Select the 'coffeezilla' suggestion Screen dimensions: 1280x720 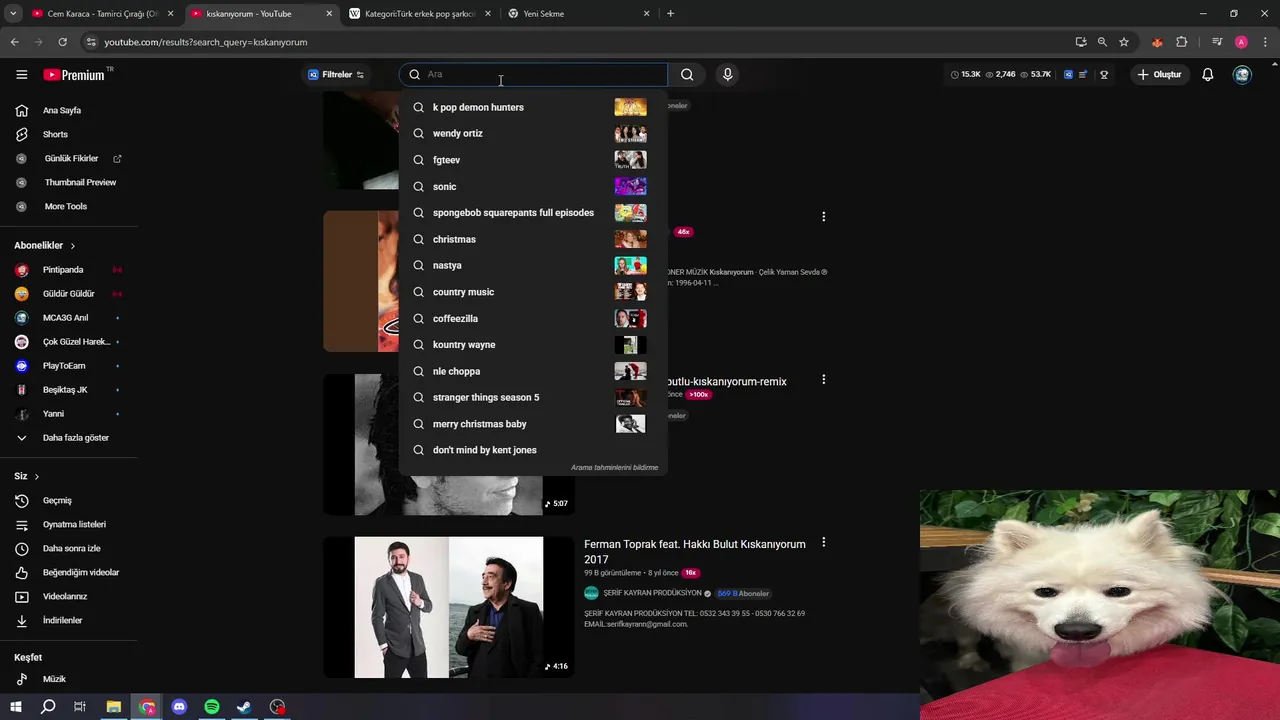[533, 318]
